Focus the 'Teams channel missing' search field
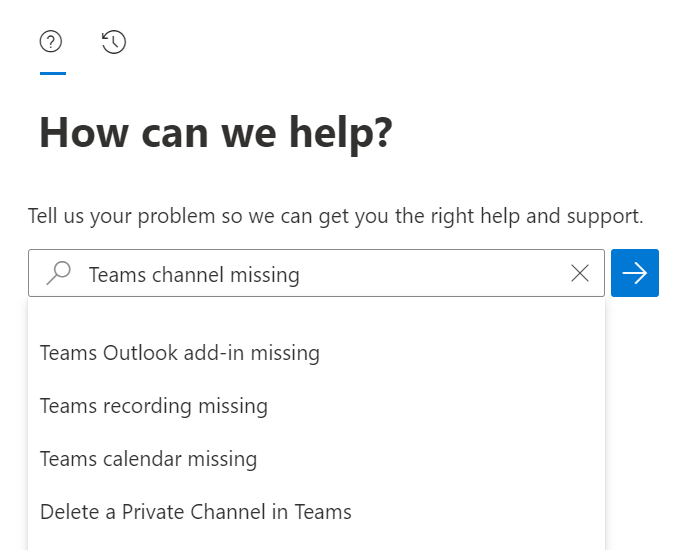 pyautogui.click(x=316, y=273)
